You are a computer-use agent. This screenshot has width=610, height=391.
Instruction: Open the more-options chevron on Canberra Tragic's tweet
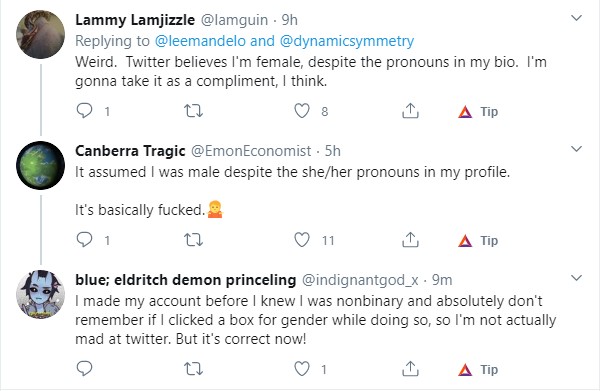click(576, 149)
